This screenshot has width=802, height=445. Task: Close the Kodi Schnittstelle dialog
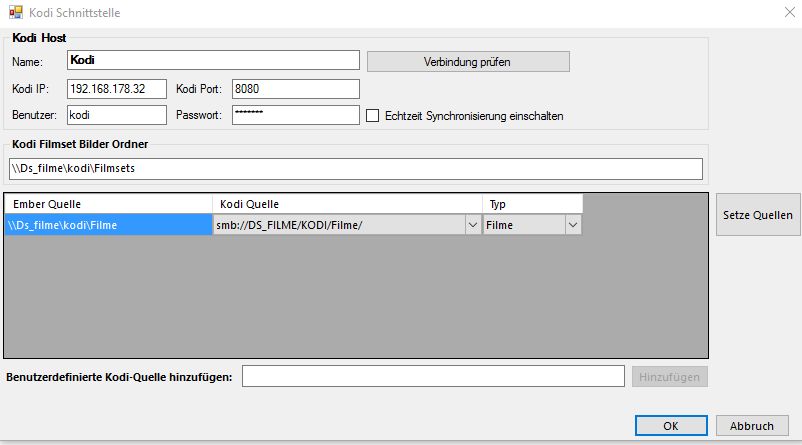point(790,12)
